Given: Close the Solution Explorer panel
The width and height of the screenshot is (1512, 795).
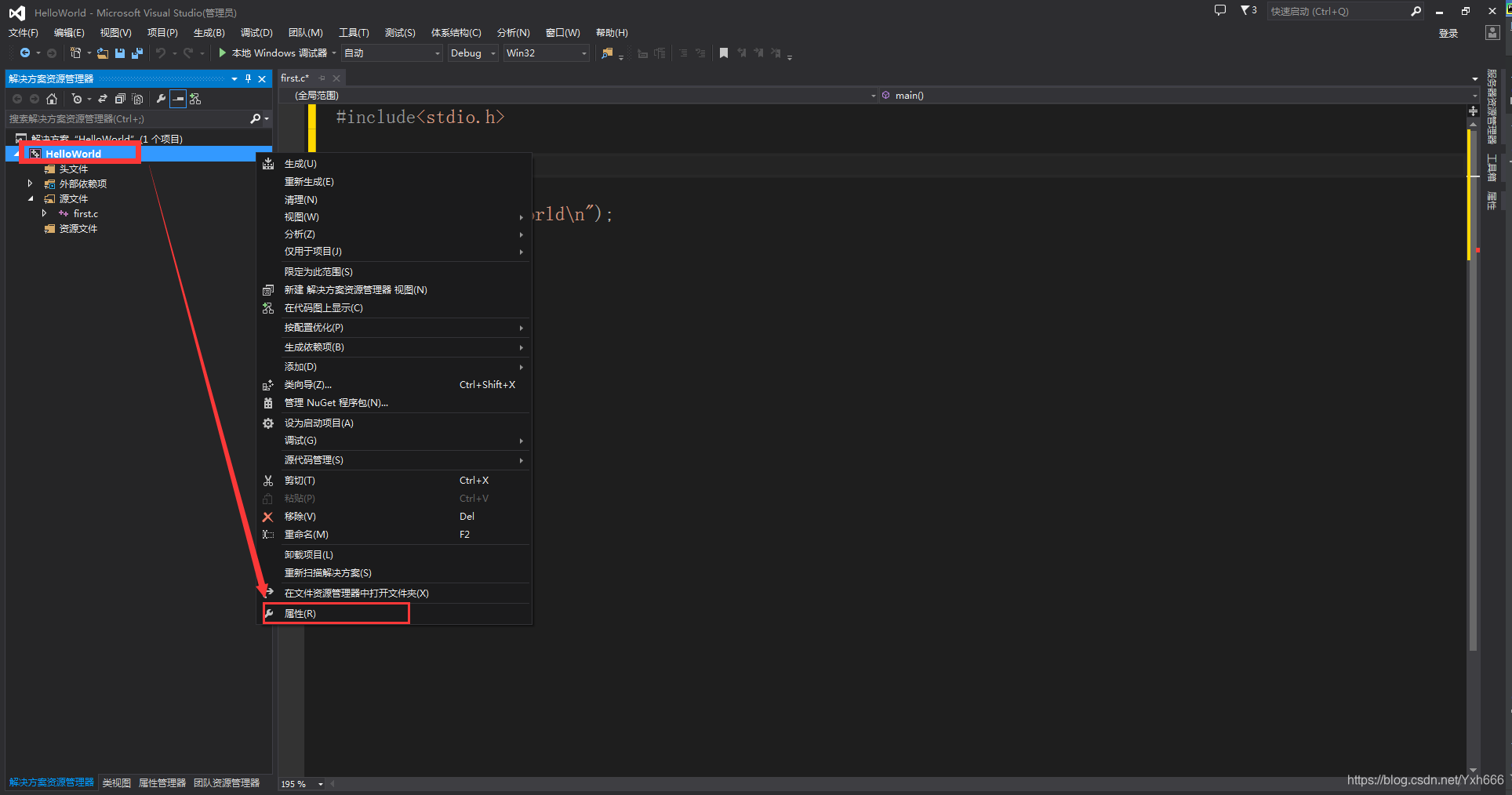Looking at the screenshot, I should click(x=262, y=78).
